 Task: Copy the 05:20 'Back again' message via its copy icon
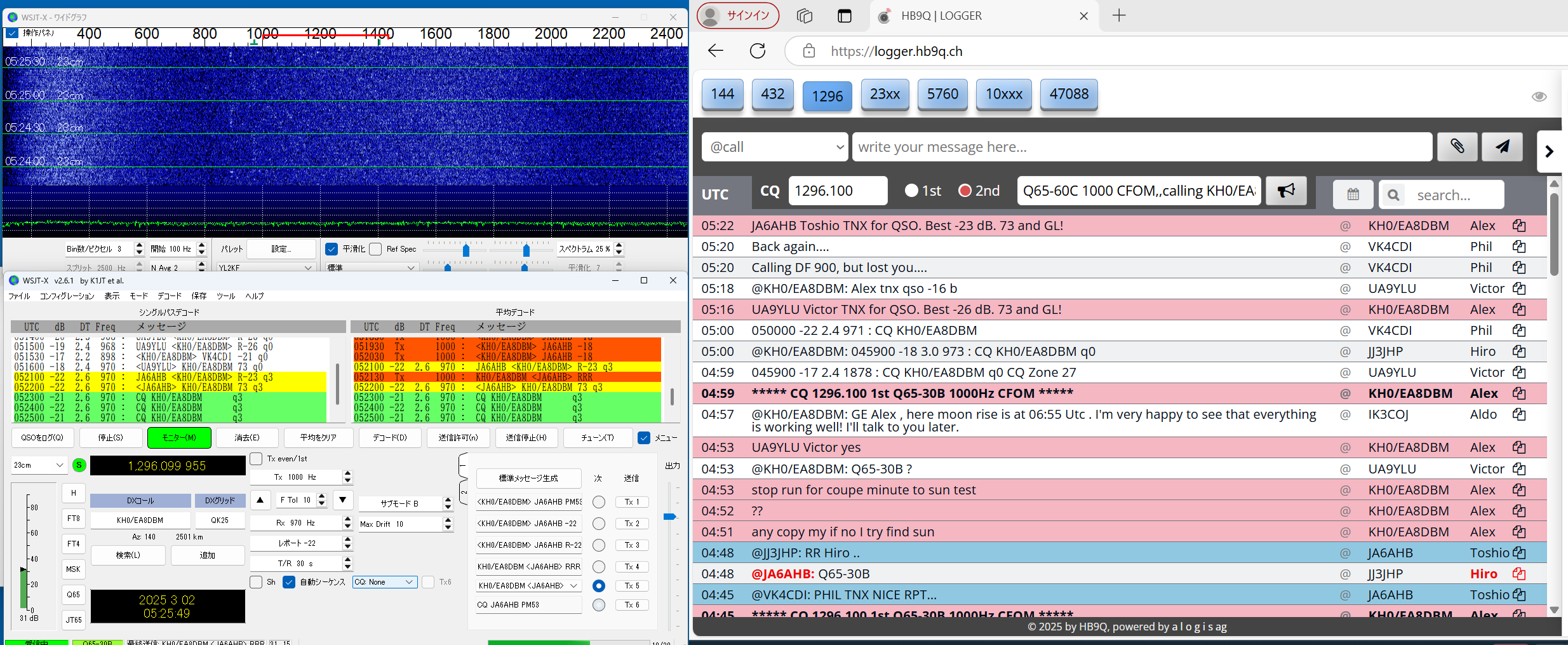(1518, 247)
